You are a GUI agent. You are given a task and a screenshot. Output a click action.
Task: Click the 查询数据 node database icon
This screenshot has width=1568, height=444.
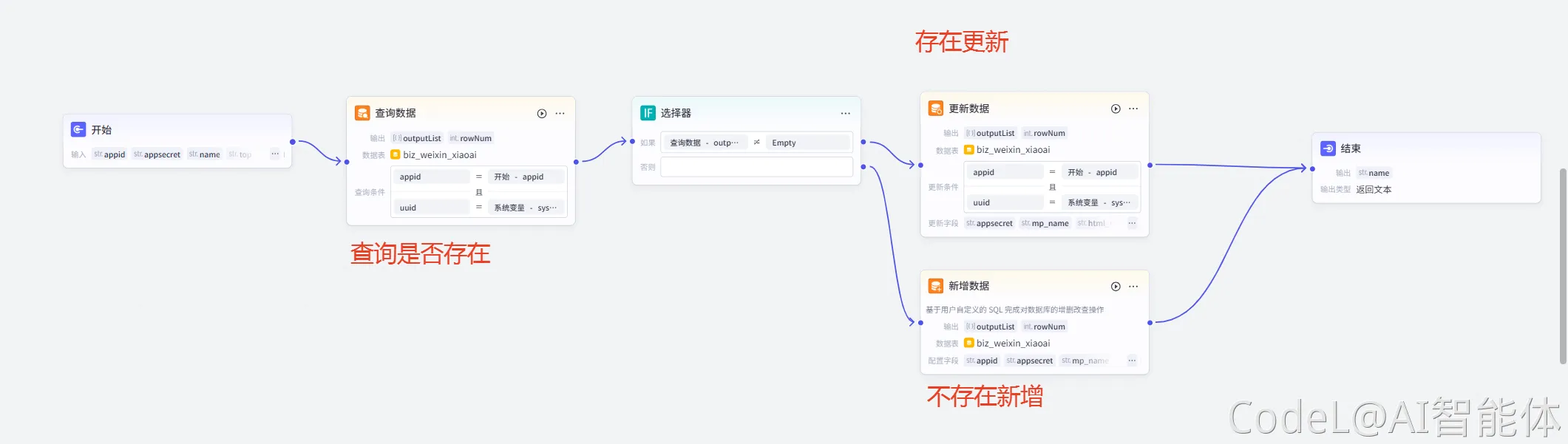pyautogui.click(x=362, y=113)
